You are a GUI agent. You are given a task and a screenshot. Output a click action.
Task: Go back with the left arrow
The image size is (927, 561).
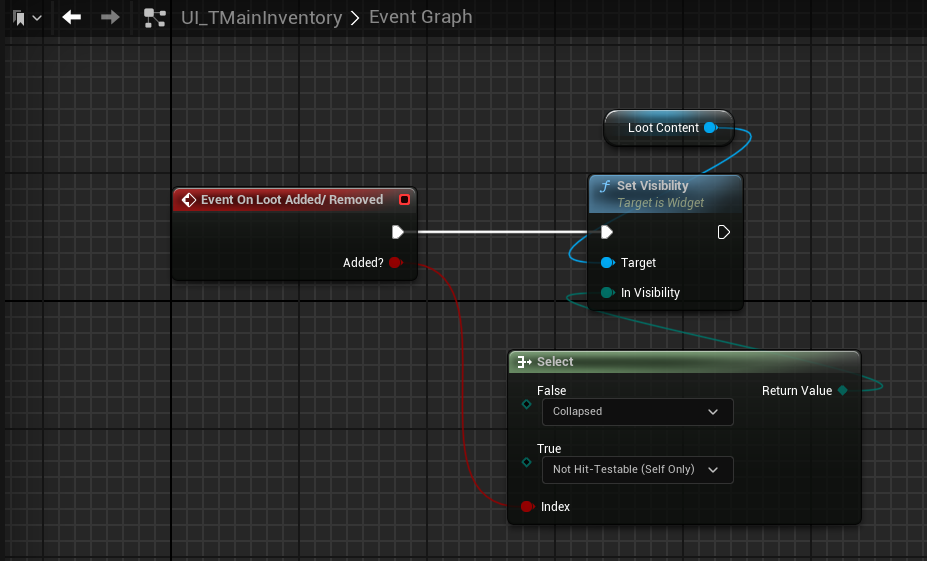(72, 17)
